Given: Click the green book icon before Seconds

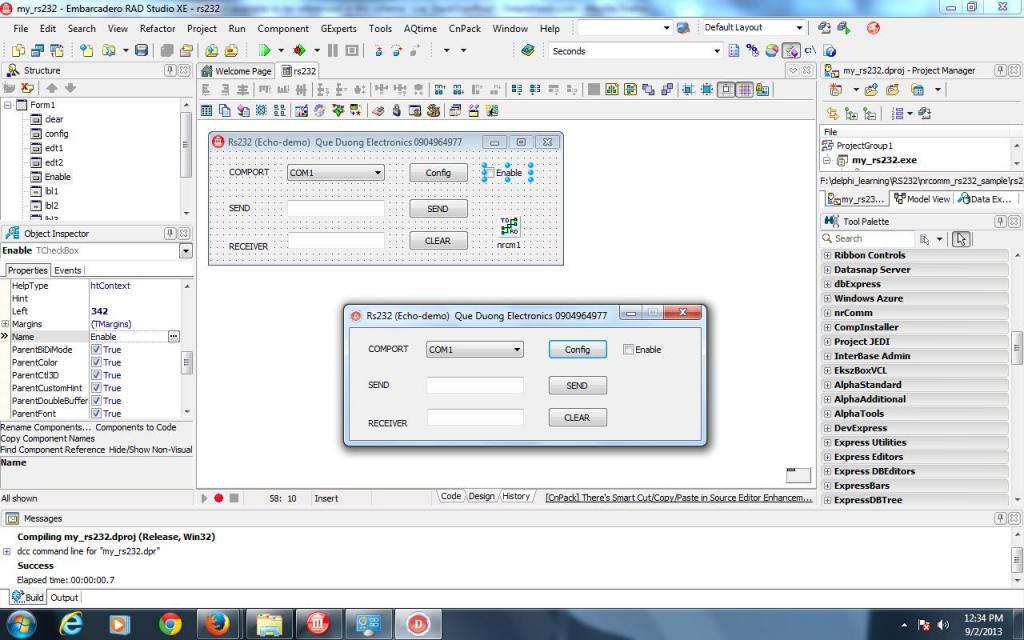Looking at the screenshot, I should tap(528, 50).
